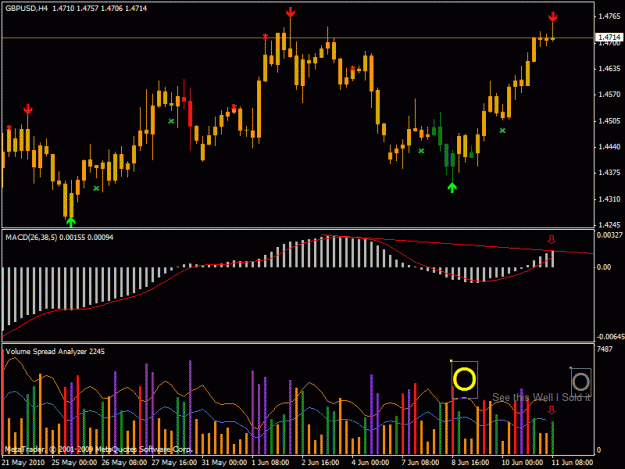625x469 pixels.
Task: Click the hollow red down arrow in the volume panel
Action: (551, 410)
